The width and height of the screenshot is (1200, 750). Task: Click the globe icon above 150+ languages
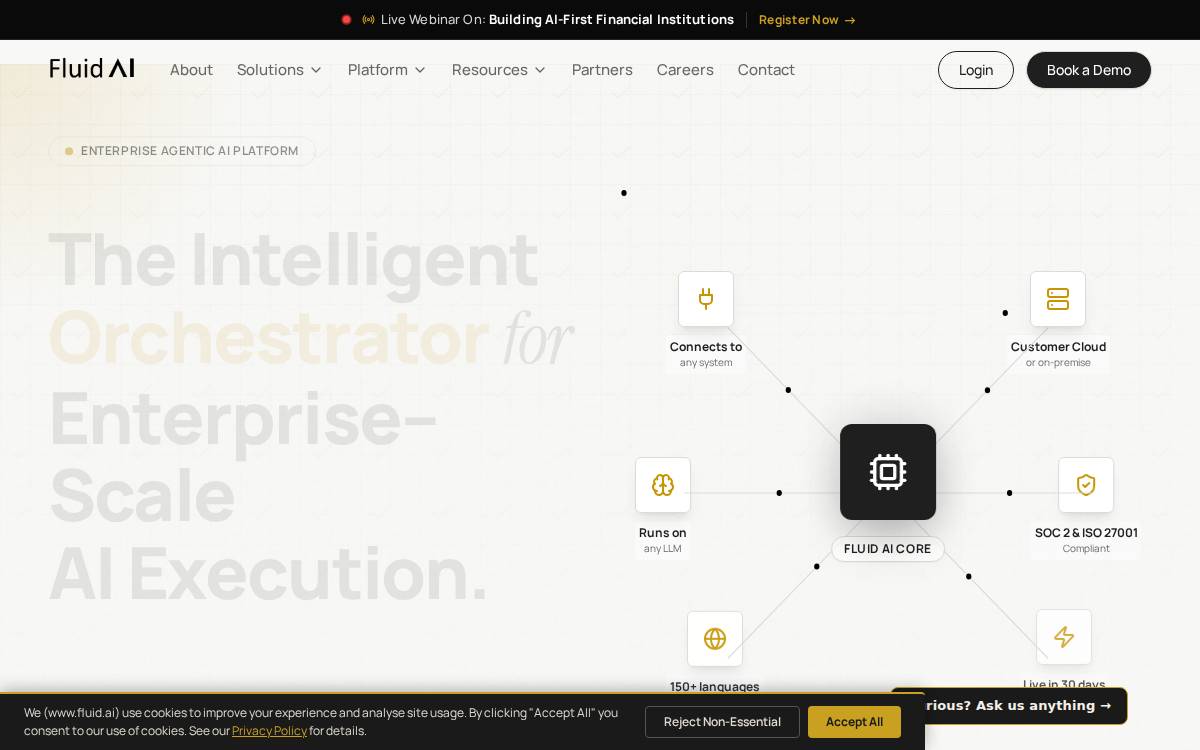[x=715, y=639]
